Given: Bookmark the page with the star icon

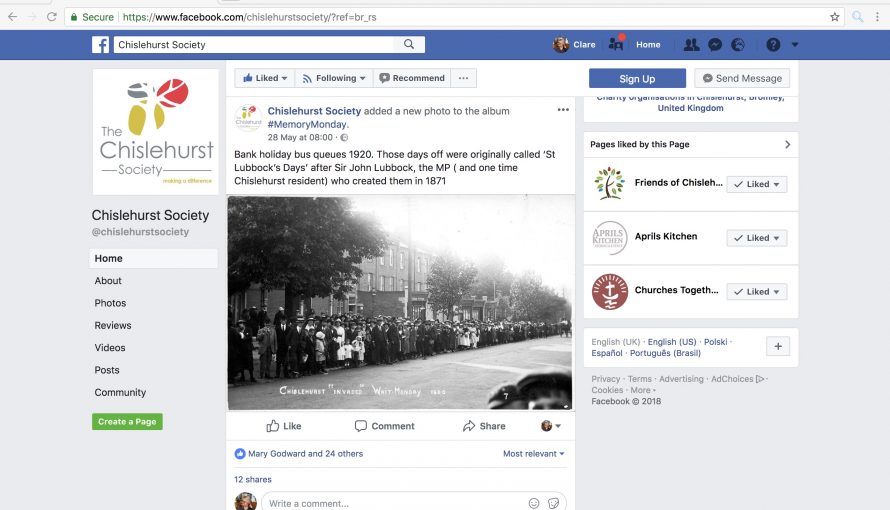Looking at the screenshot, I should point(834,17).
